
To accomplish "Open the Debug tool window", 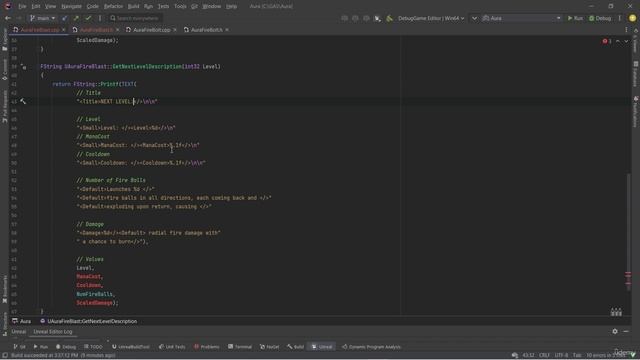I will 66,347.
